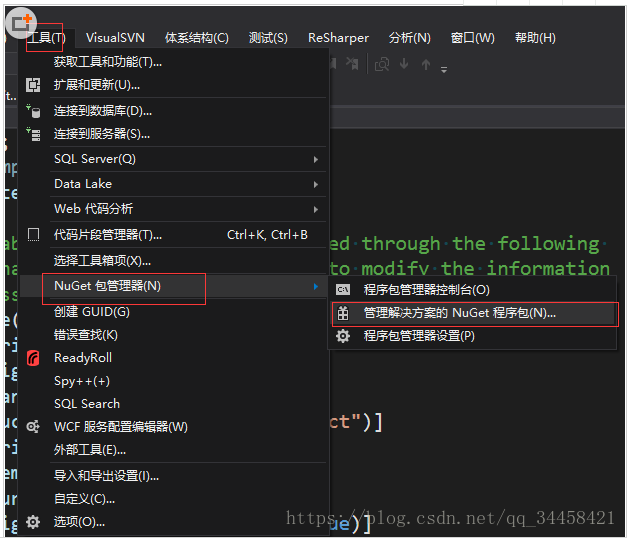This screenshot has width=627, height=538.
Task: Click the up arrow toolbar icon
Action: pos(426,64)
